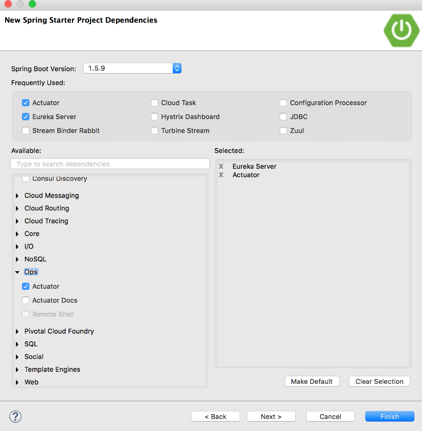This screenshot has height=431, width=422.
Task: Click the Cloud Routing label
Action: click(x=47, y=208)
